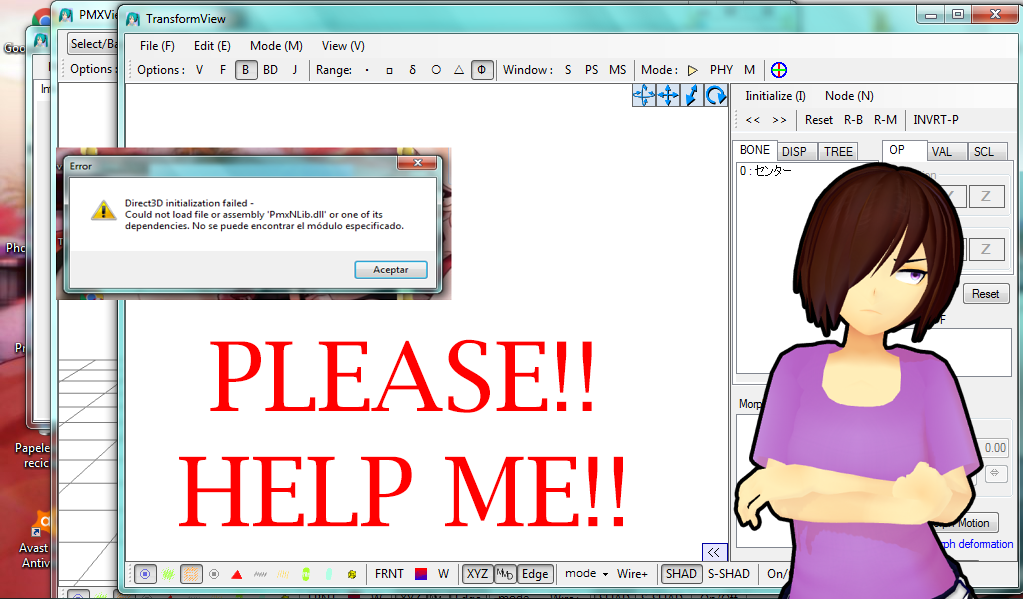Toggle the XYZ axis display
1023x599 pixels.
477,574
